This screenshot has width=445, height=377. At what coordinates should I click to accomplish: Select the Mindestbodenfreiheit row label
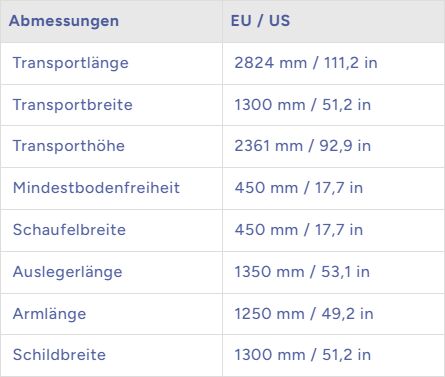(96, 188)
